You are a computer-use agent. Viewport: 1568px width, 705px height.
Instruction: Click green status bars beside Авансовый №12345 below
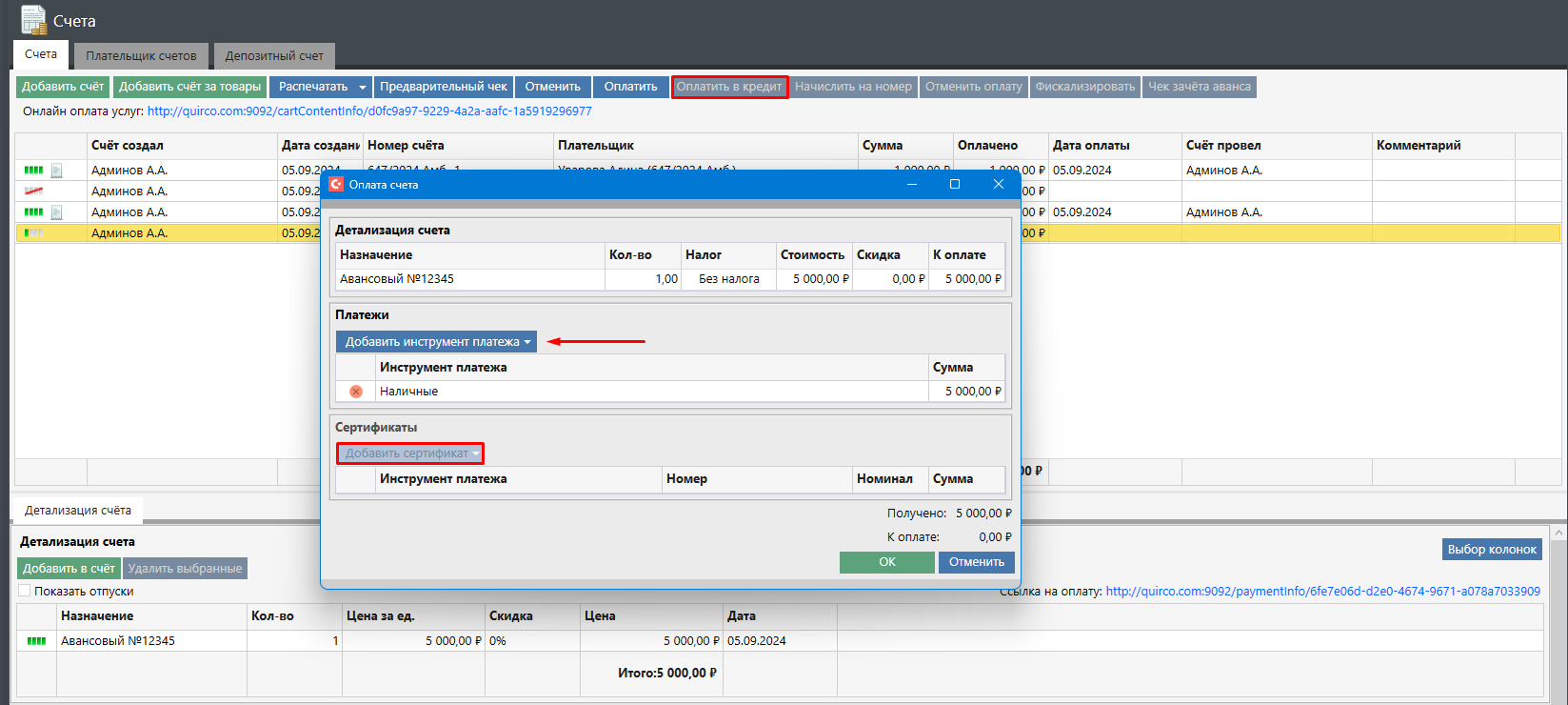point(36,641)
